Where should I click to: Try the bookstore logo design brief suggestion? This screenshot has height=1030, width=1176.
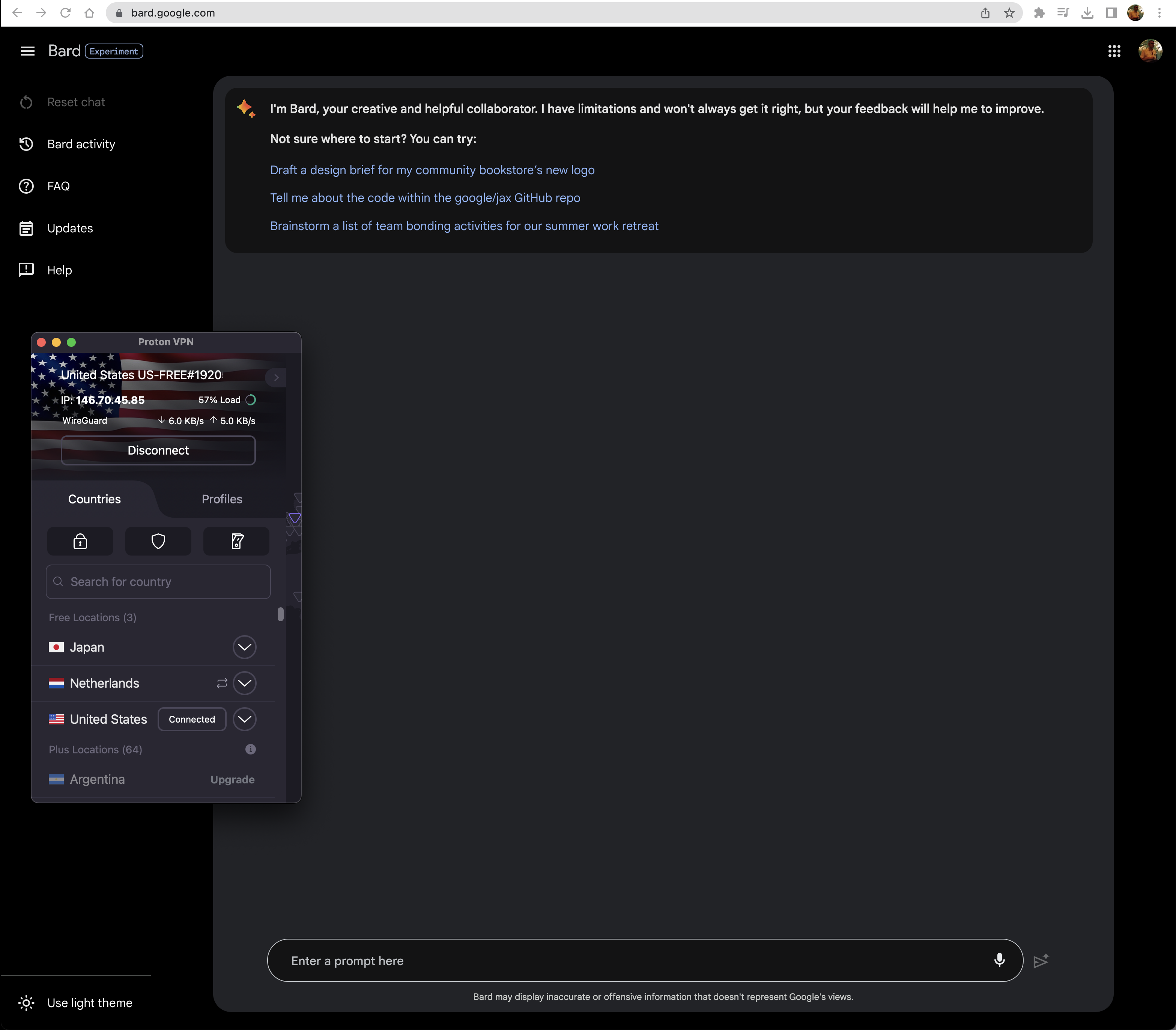click(x=432, y=170)
